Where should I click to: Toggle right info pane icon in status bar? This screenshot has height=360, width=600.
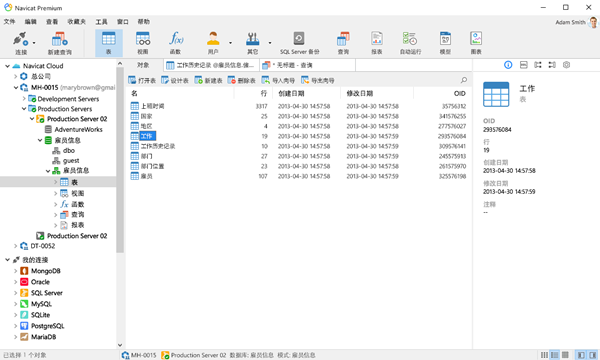593,355
